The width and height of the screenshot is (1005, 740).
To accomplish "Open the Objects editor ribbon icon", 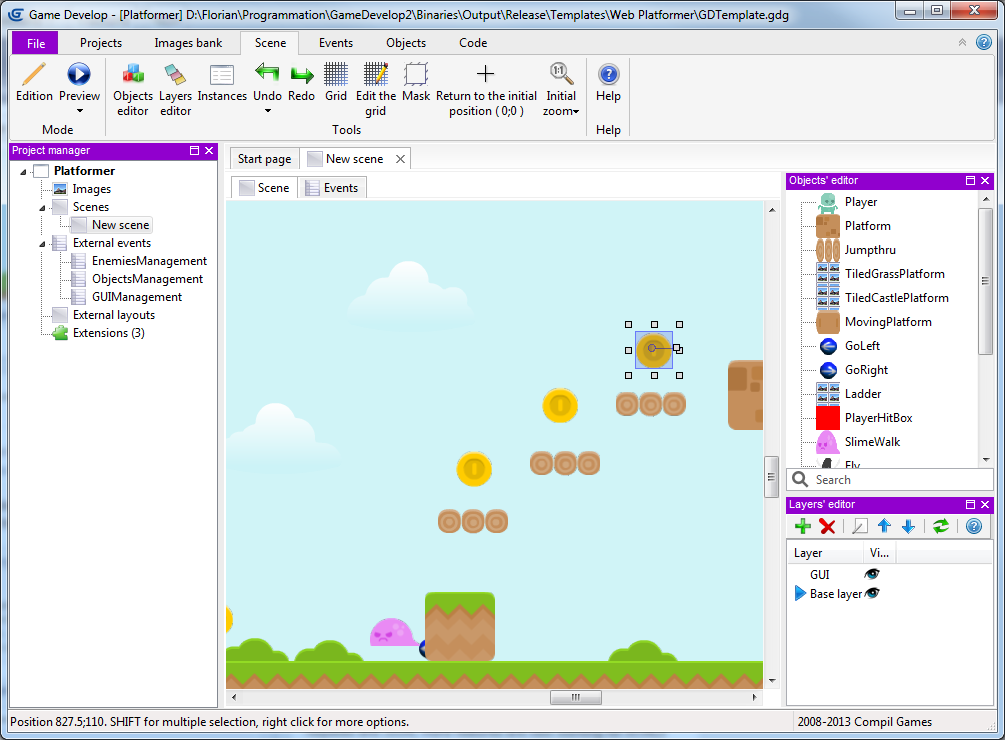I will pos(133,76).
